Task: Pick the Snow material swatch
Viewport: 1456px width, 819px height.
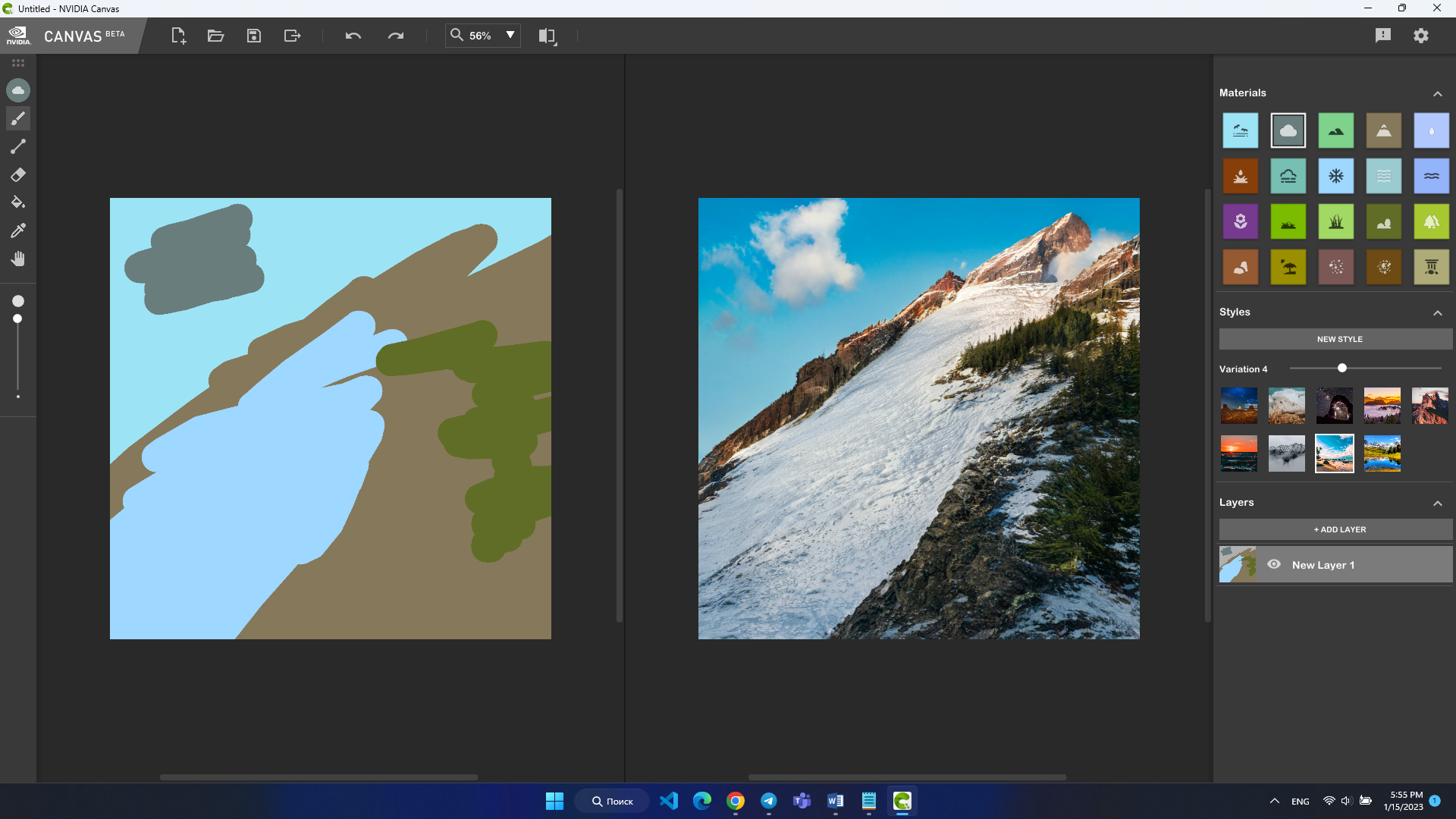Action: pos(1335,176)
